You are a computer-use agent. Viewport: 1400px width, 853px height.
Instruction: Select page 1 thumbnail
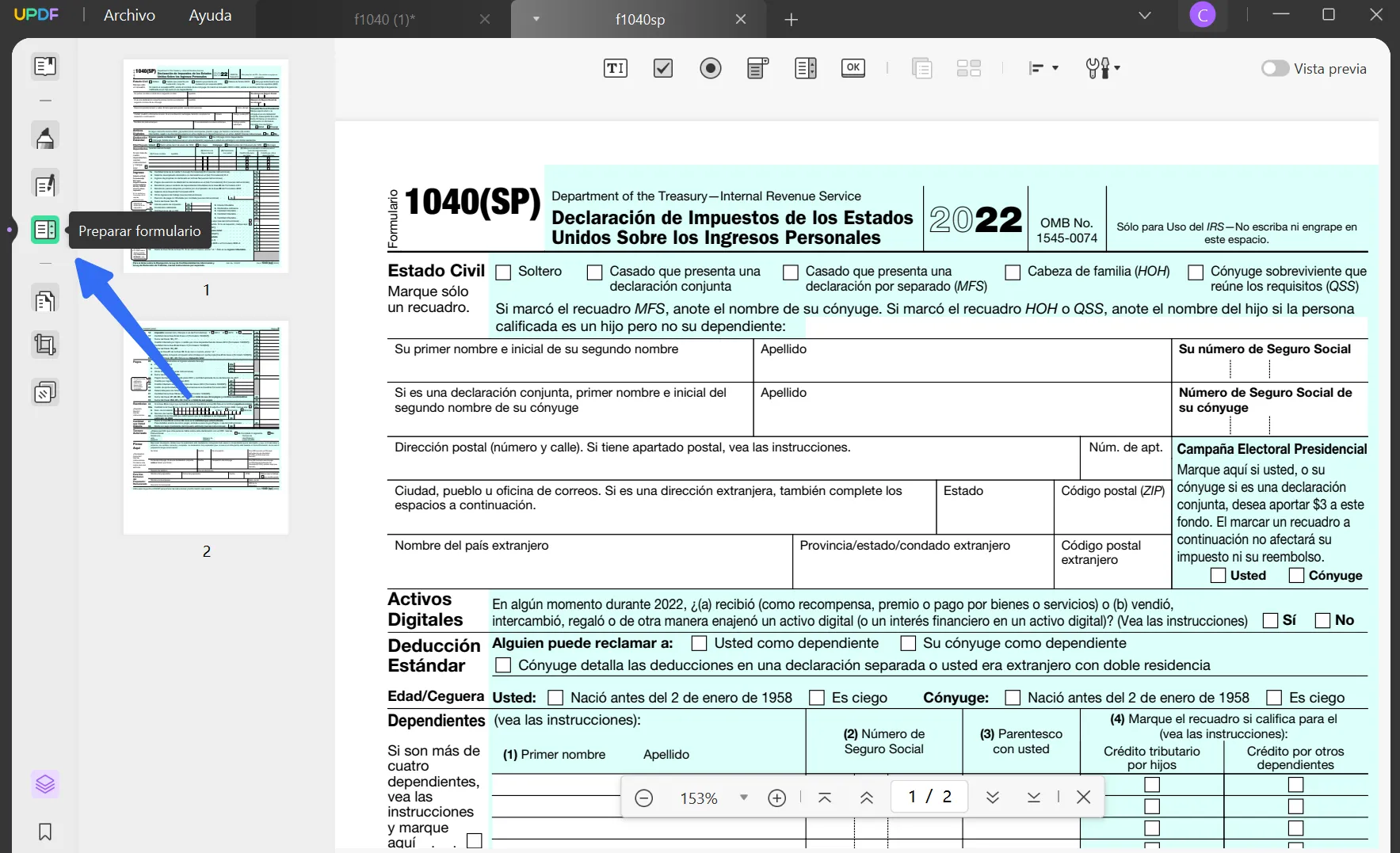(206, 166)
